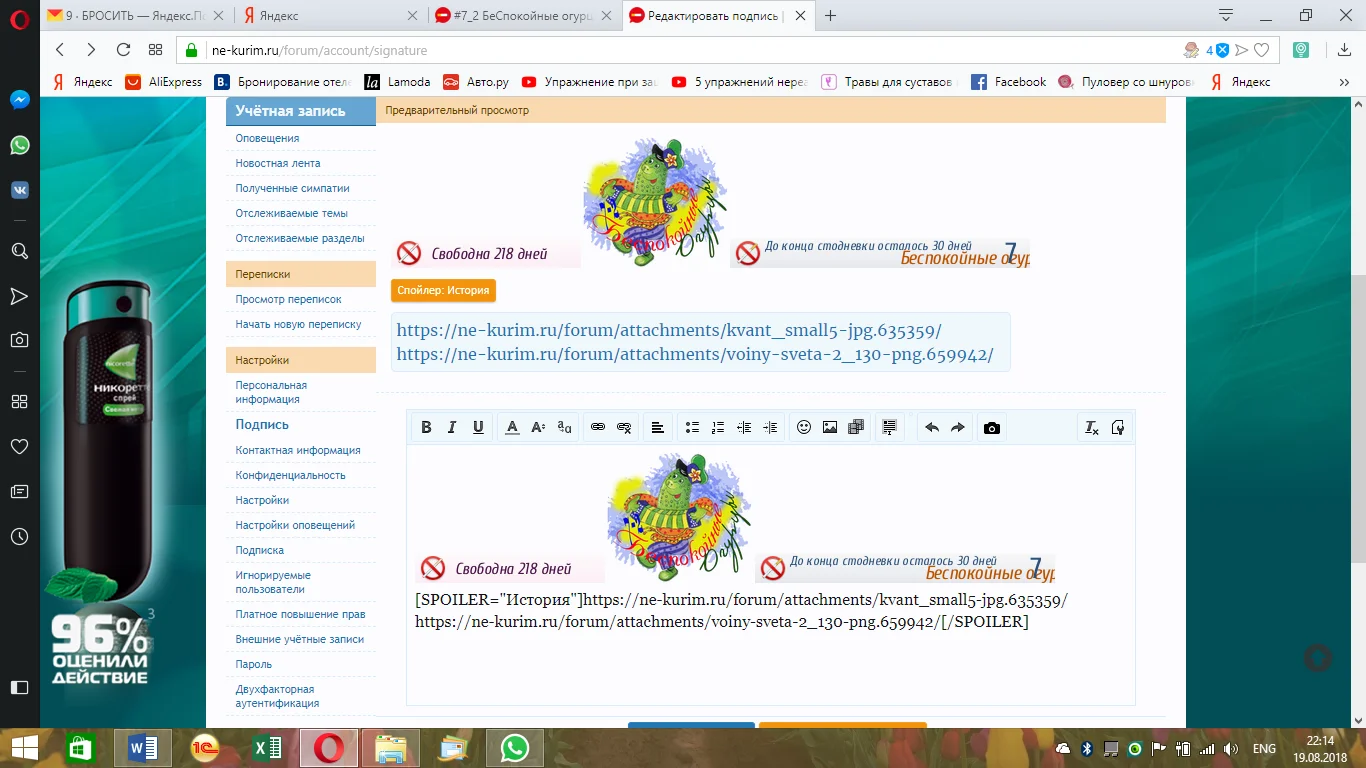Launch Word from the taskbar
This screenshot has height=768, width=1366.
pyautogui.click(x=144, y=748)
